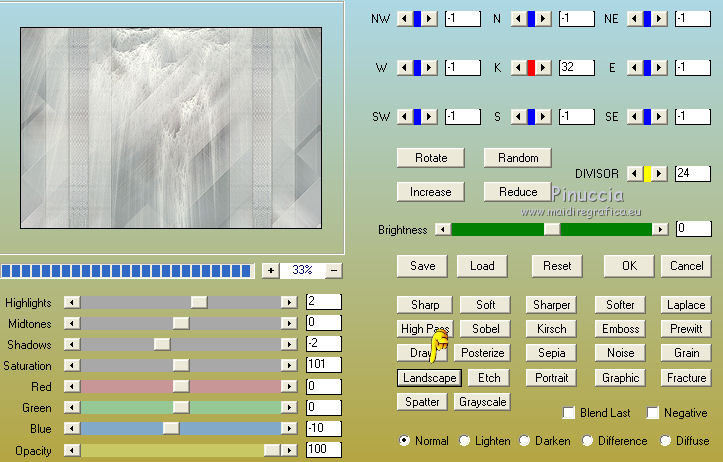723x462 pixels.
Task: Increase the SE kernel value arrow
Action: (x=659, y=117)
